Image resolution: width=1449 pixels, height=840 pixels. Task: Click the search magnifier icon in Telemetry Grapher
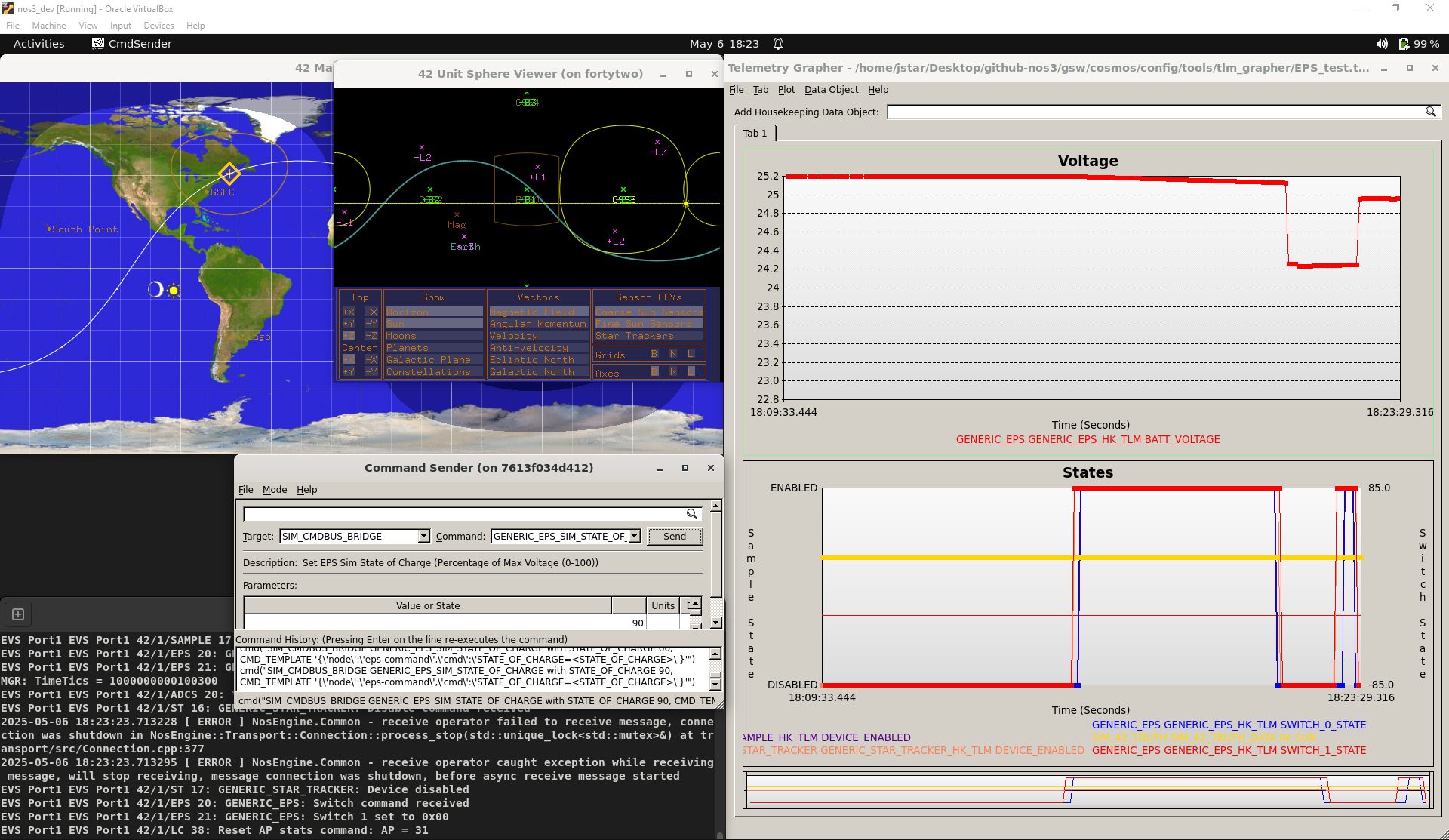[x=1430, y=112]
